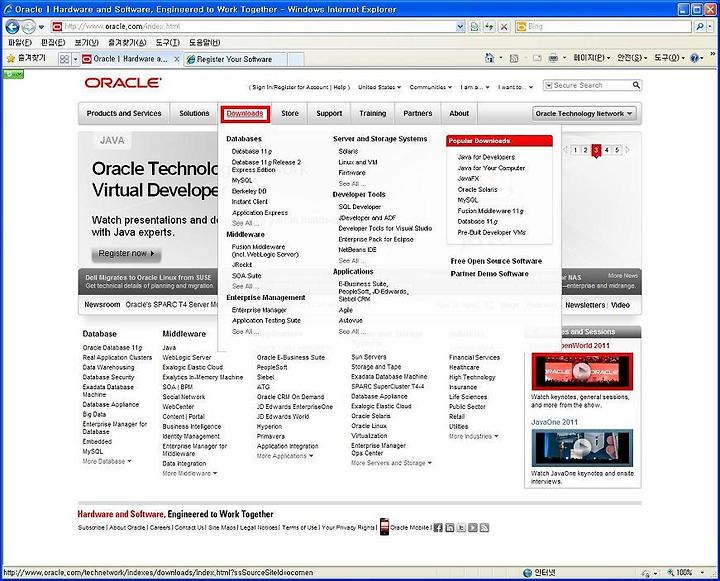Click NetBeans IDE download link
This screenshot has width=720, height=581.
coord(357,250)
